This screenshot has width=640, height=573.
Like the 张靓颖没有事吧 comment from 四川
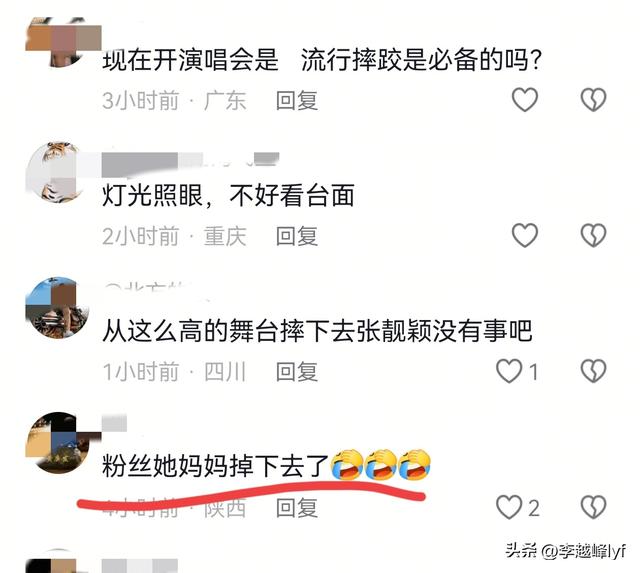click(509, 371)
